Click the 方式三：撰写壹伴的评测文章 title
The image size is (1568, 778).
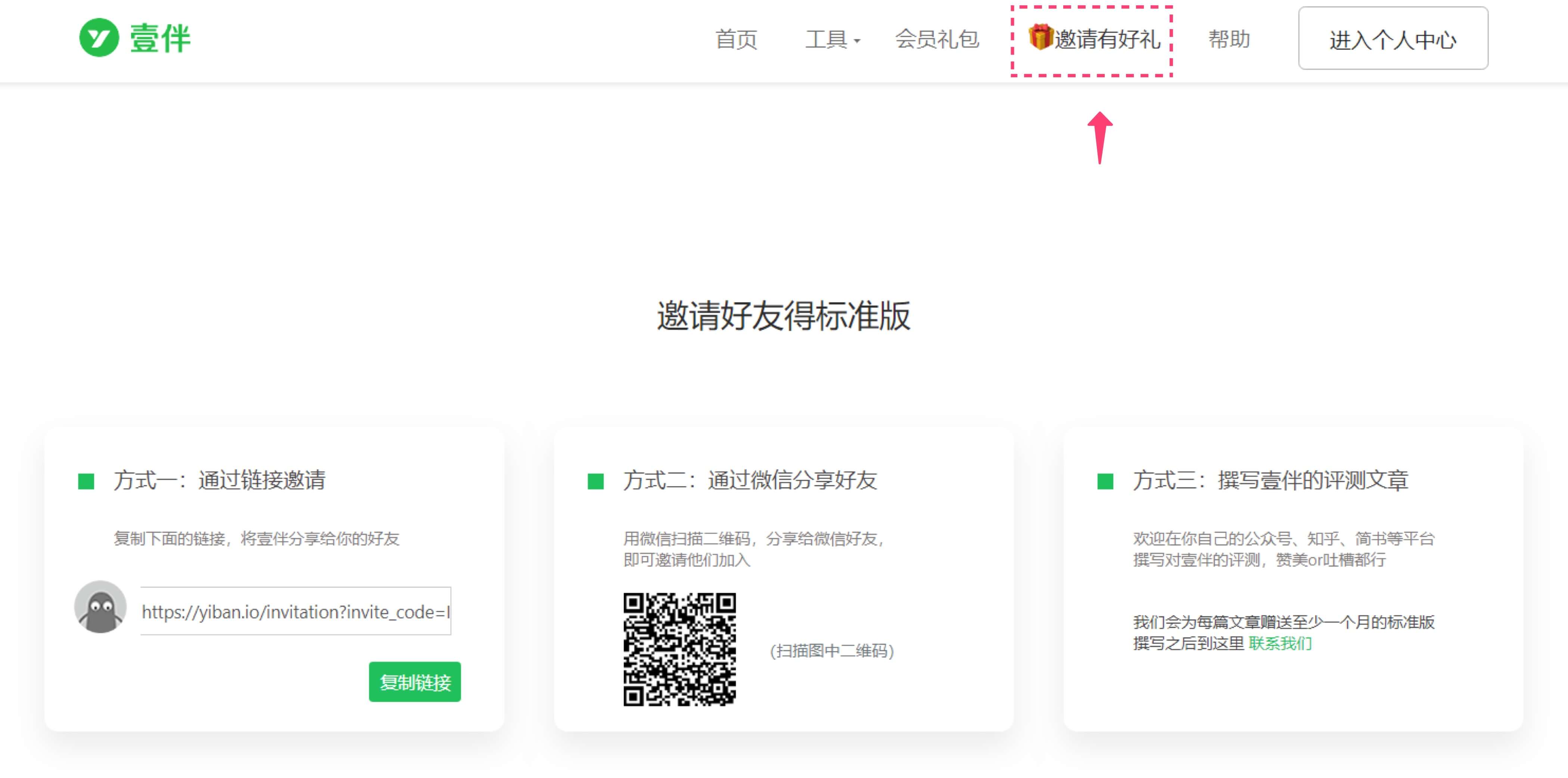pos(1270,481)
